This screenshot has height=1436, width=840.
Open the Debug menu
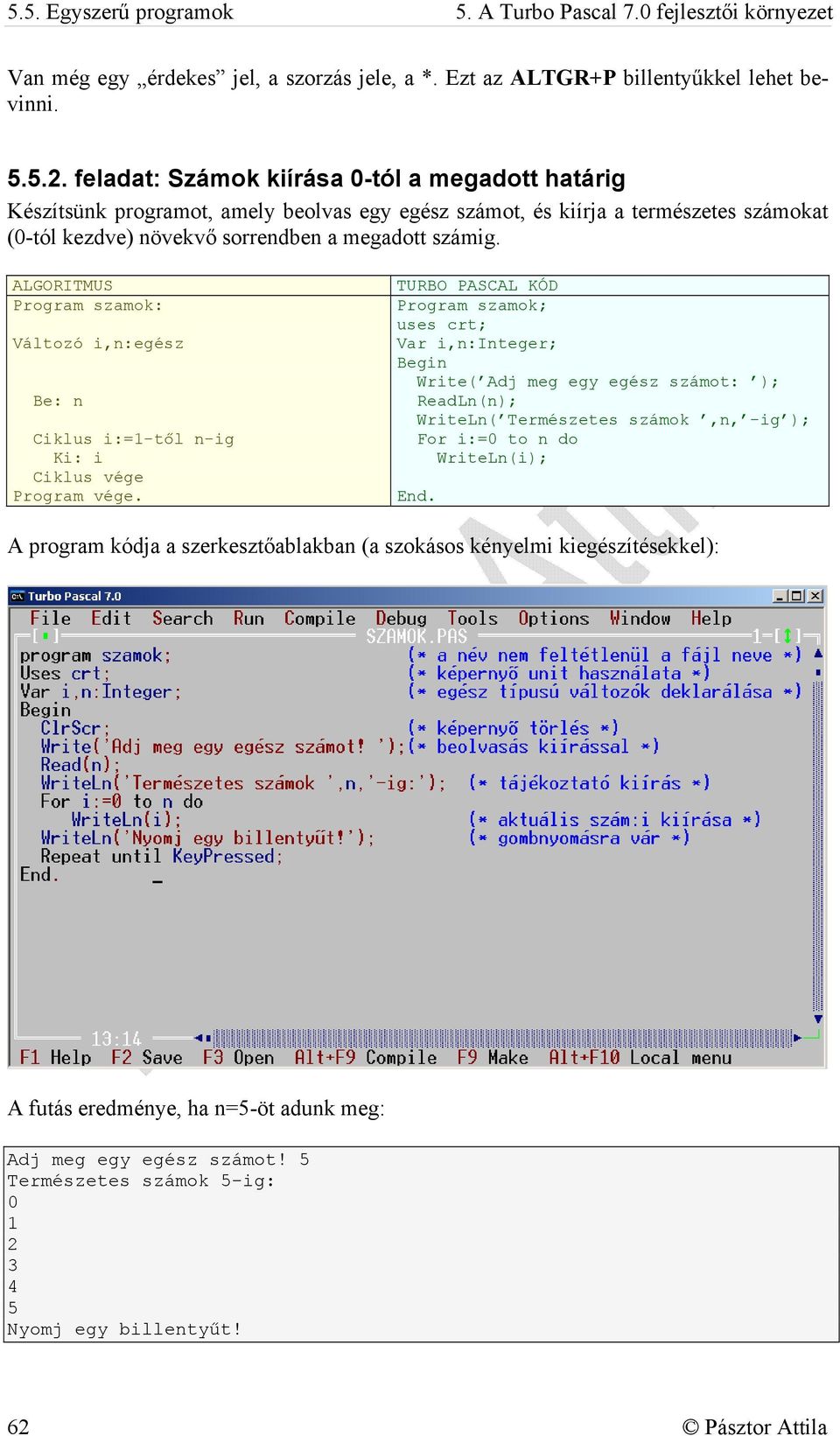click(x=402, y=619)
